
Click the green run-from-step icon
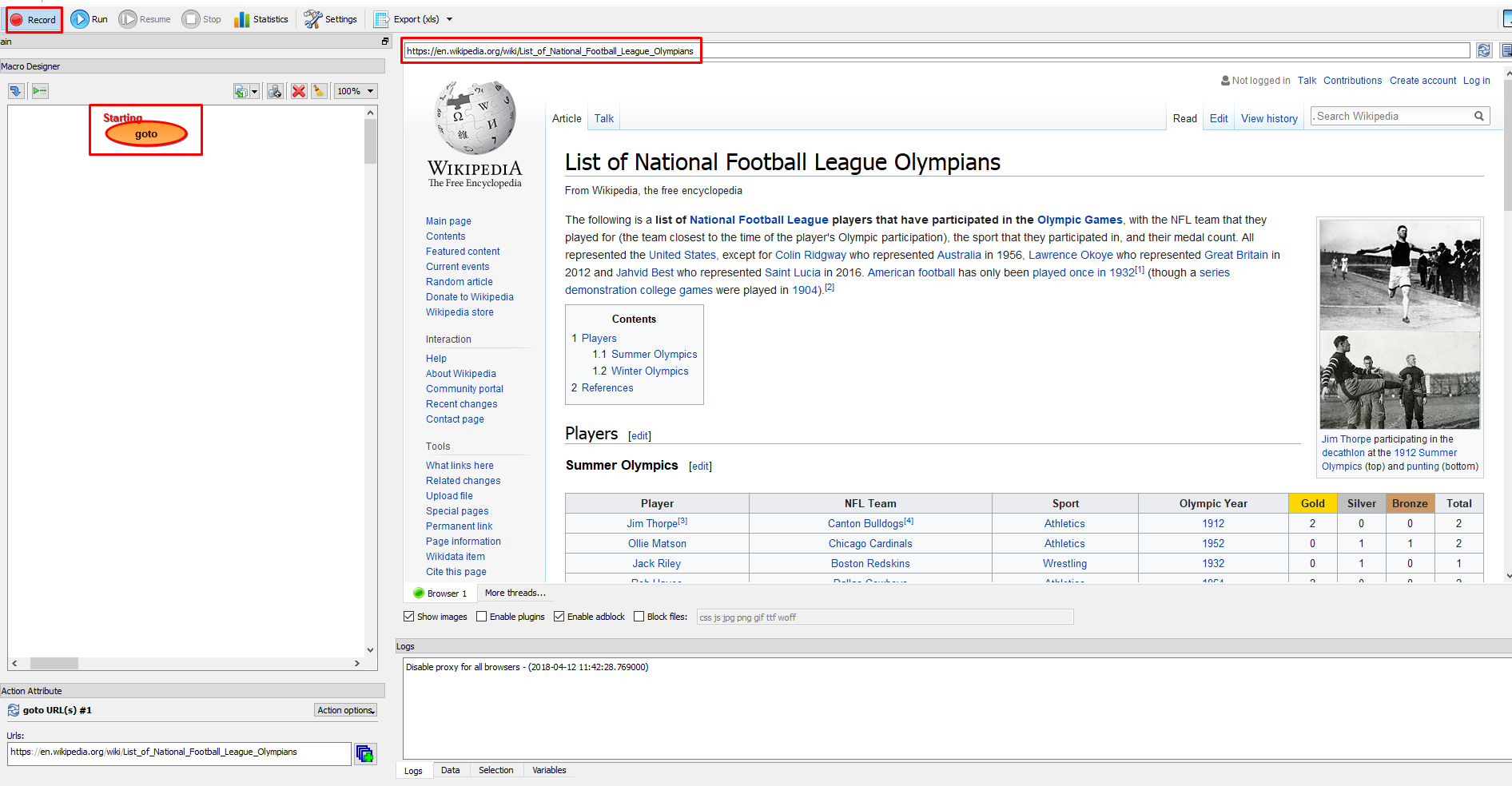40,91
